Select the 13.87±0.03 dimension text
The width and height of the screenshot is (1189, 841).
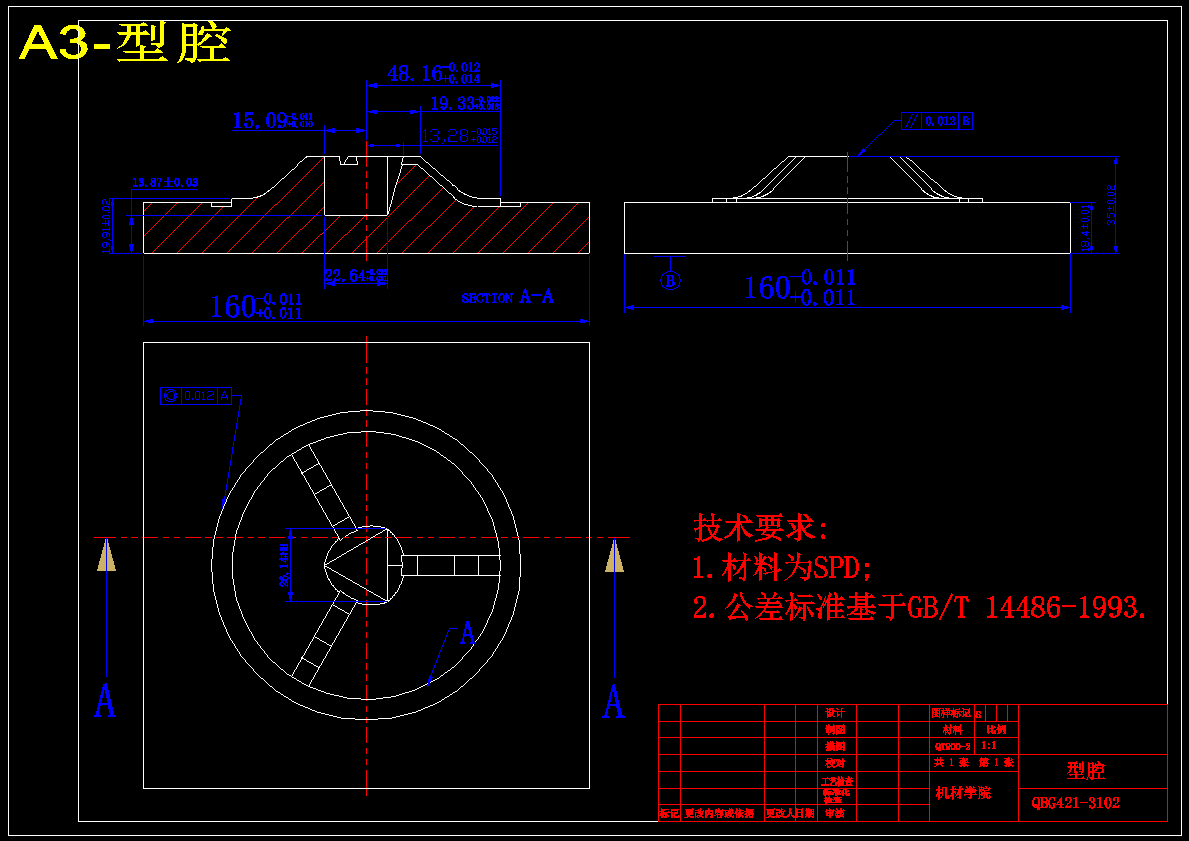pos(165,183)
